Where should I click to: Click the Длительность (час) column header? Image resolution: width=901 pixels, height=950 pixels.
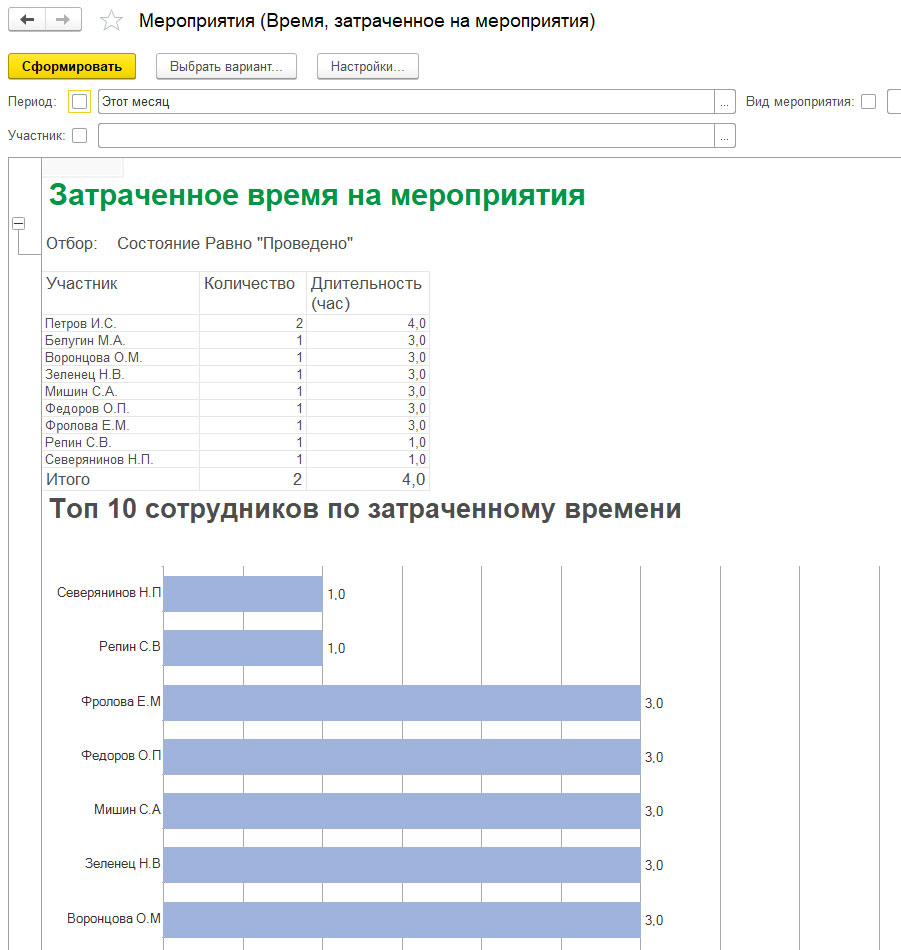(367, 292)
